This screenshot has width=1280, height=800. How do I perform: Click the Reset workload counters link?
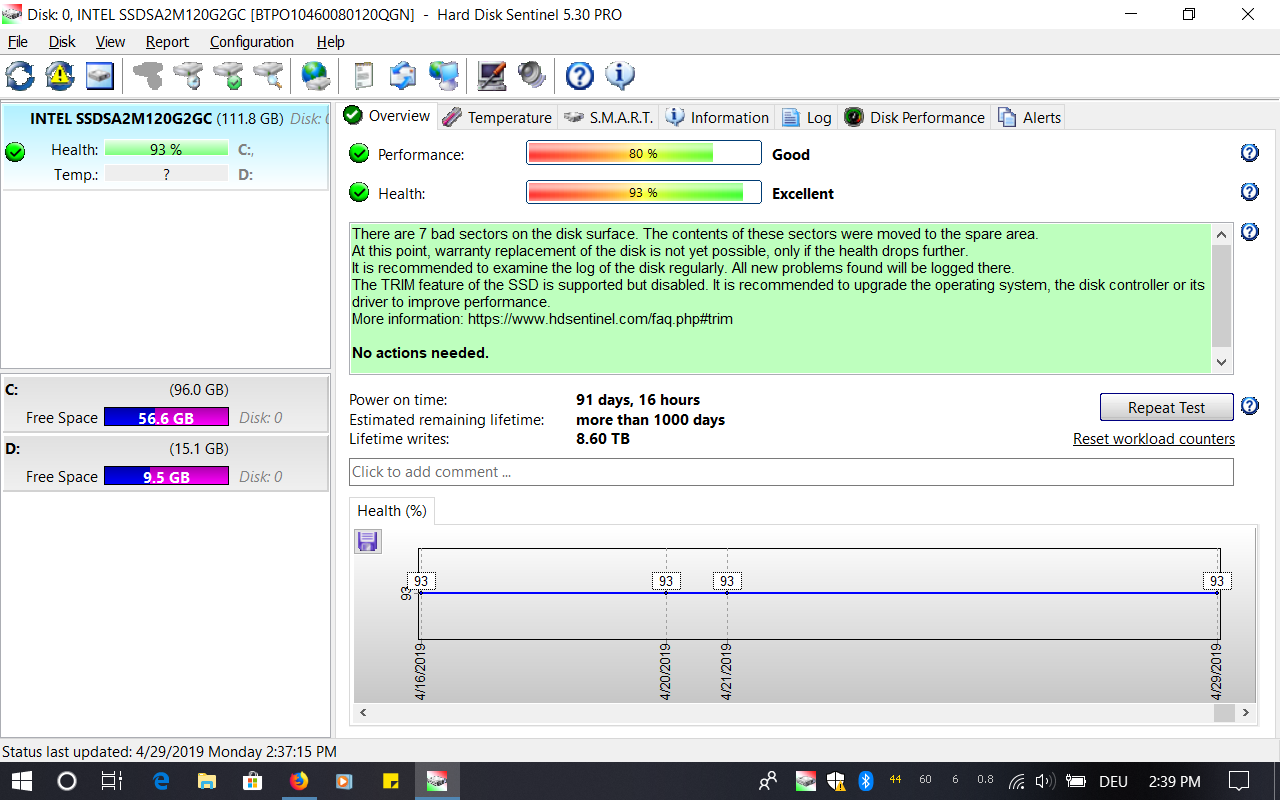pyautogui.click(x=1154, y=439)
